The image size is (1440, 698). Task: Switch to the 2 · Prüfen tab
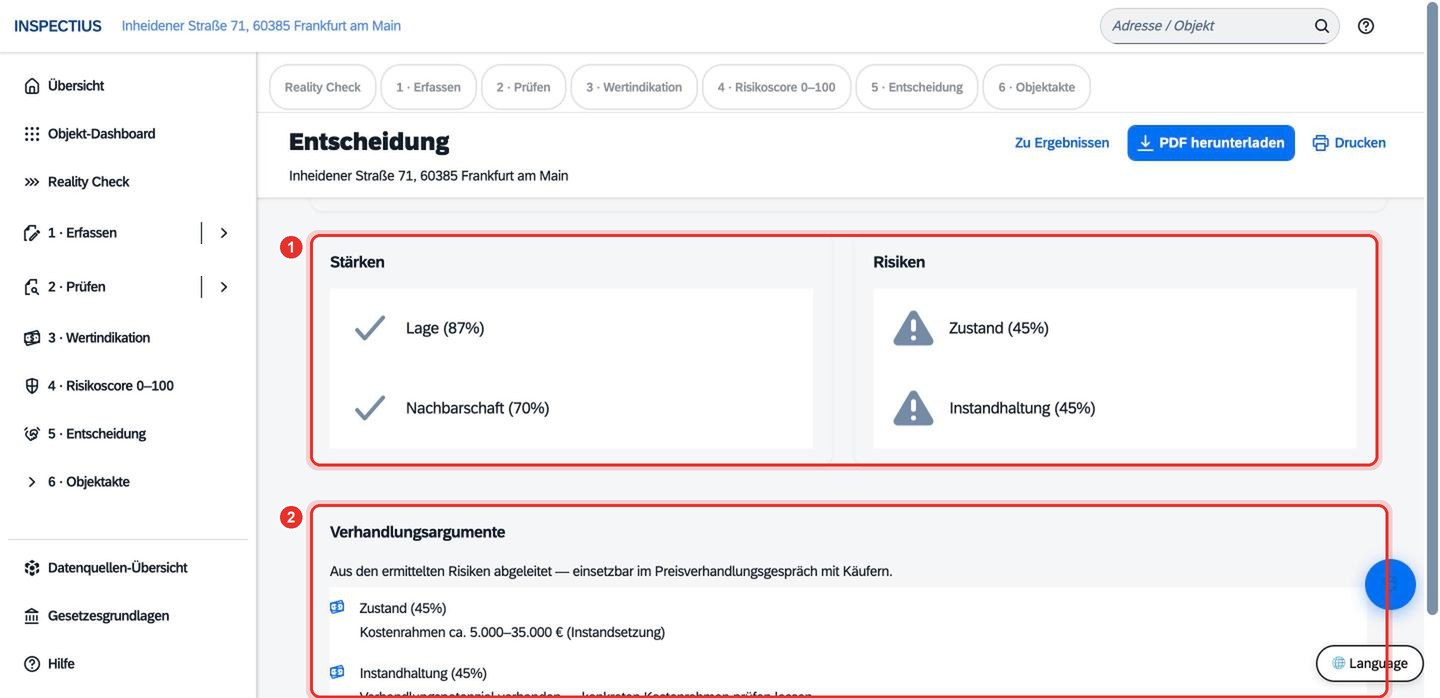(524, 87)
